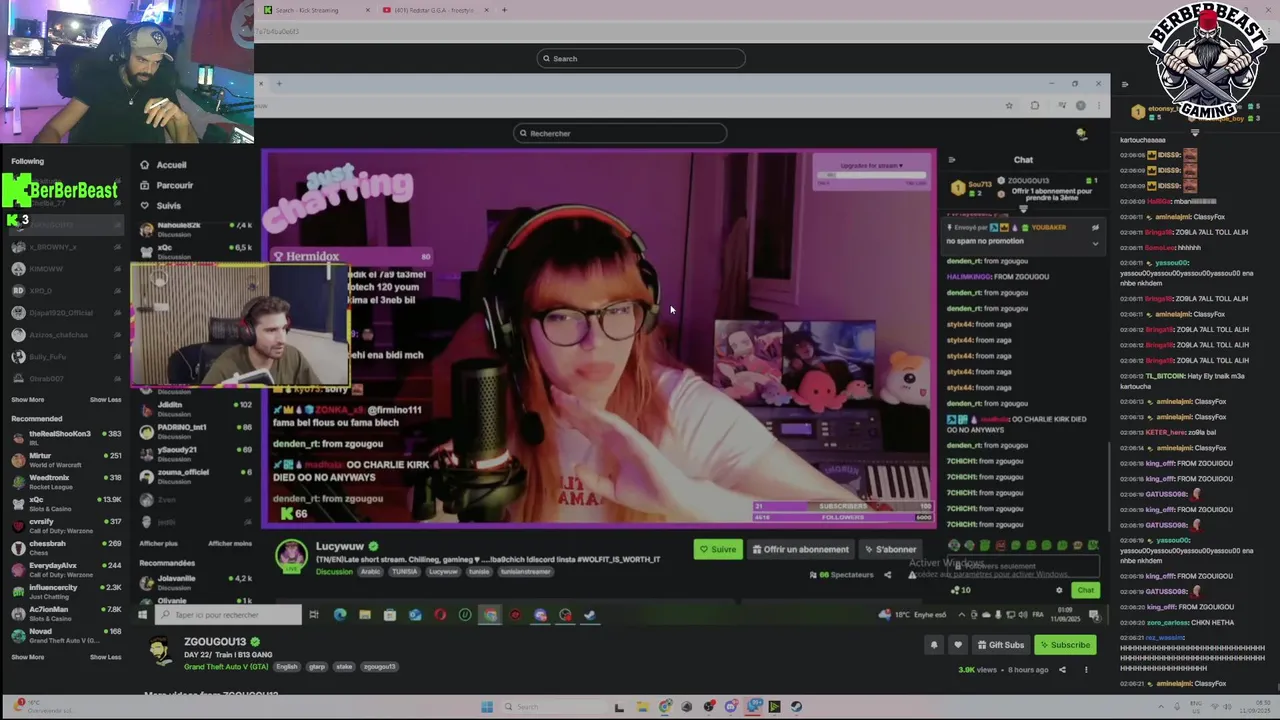Select the 'gtarp' tag under ZGOUGOU13
1280x720 pixels.
(317, 666)
